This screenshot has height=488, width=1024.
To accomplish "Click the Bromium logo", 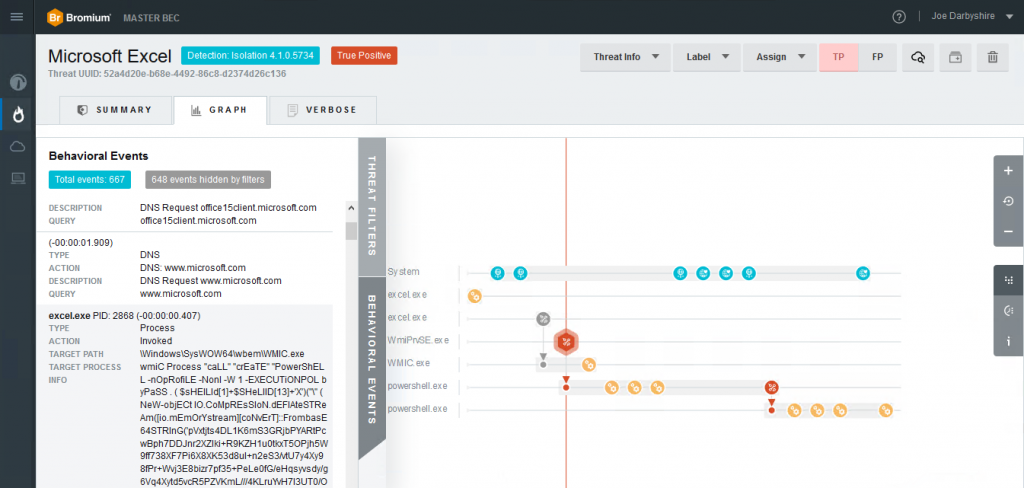I will (x=79, y=17).
